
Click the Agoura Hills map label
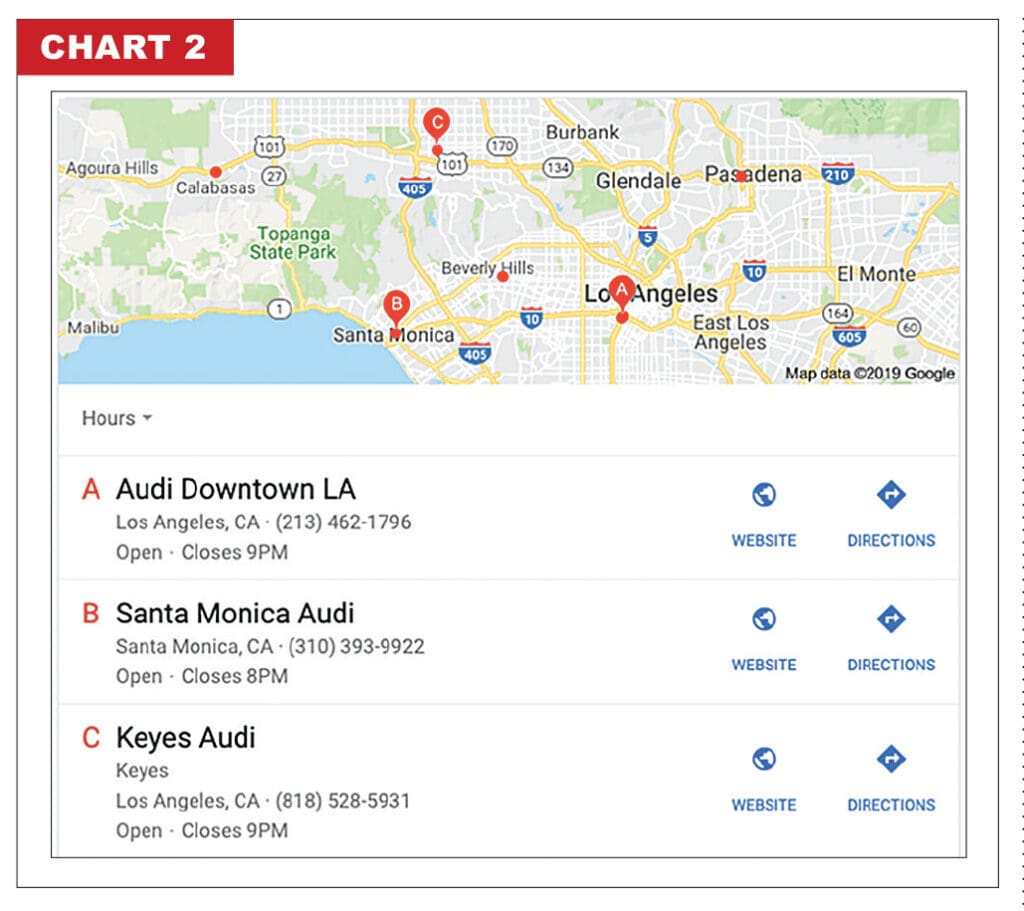coord(112,168)
